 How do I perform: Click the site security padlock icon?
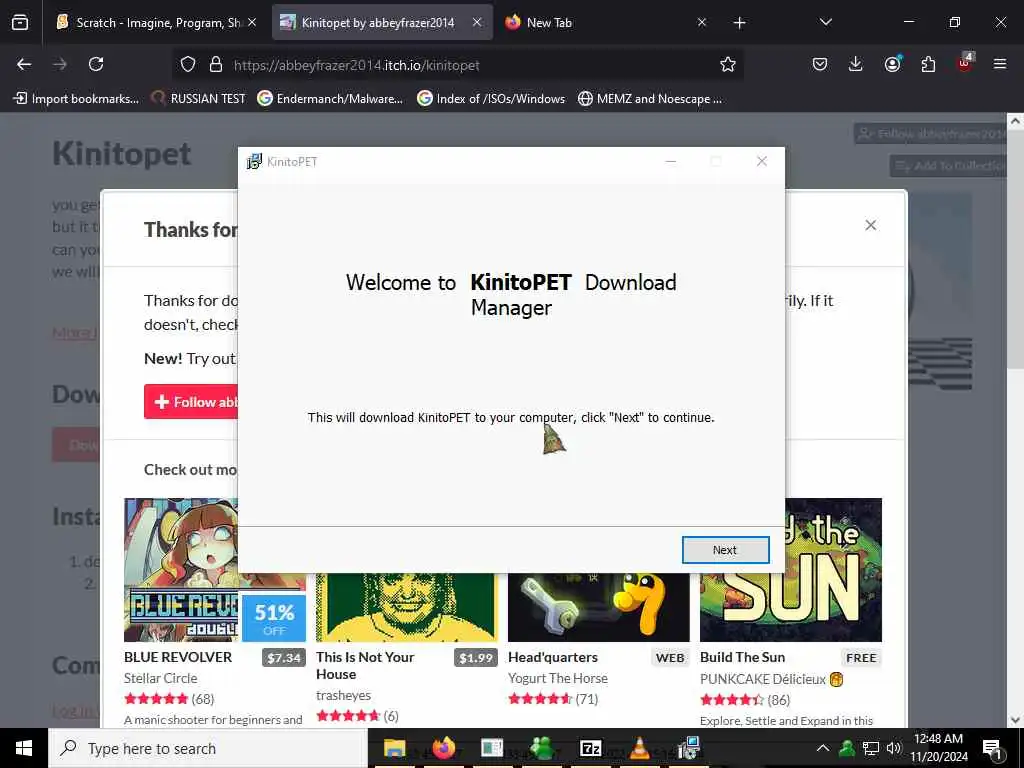(x=216, y=65)
